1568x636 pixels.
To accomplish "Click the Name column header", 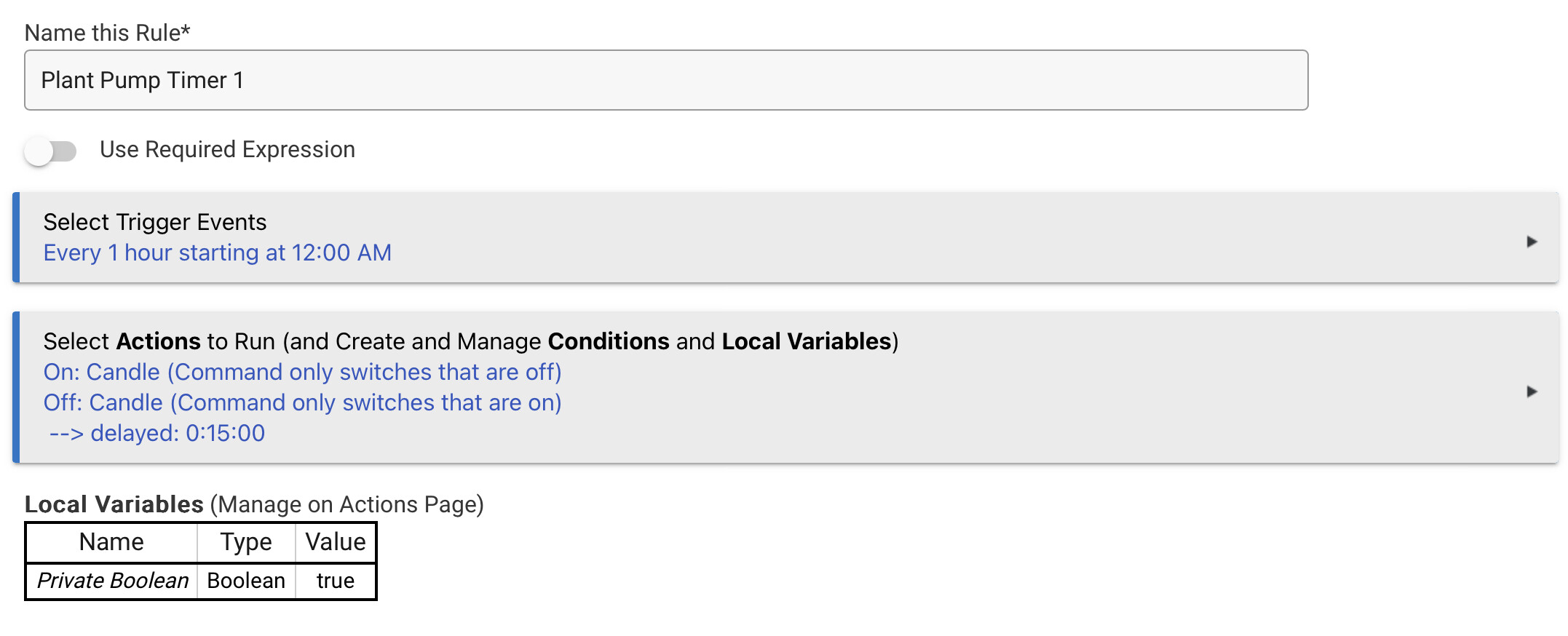I will tap(111, 542).
